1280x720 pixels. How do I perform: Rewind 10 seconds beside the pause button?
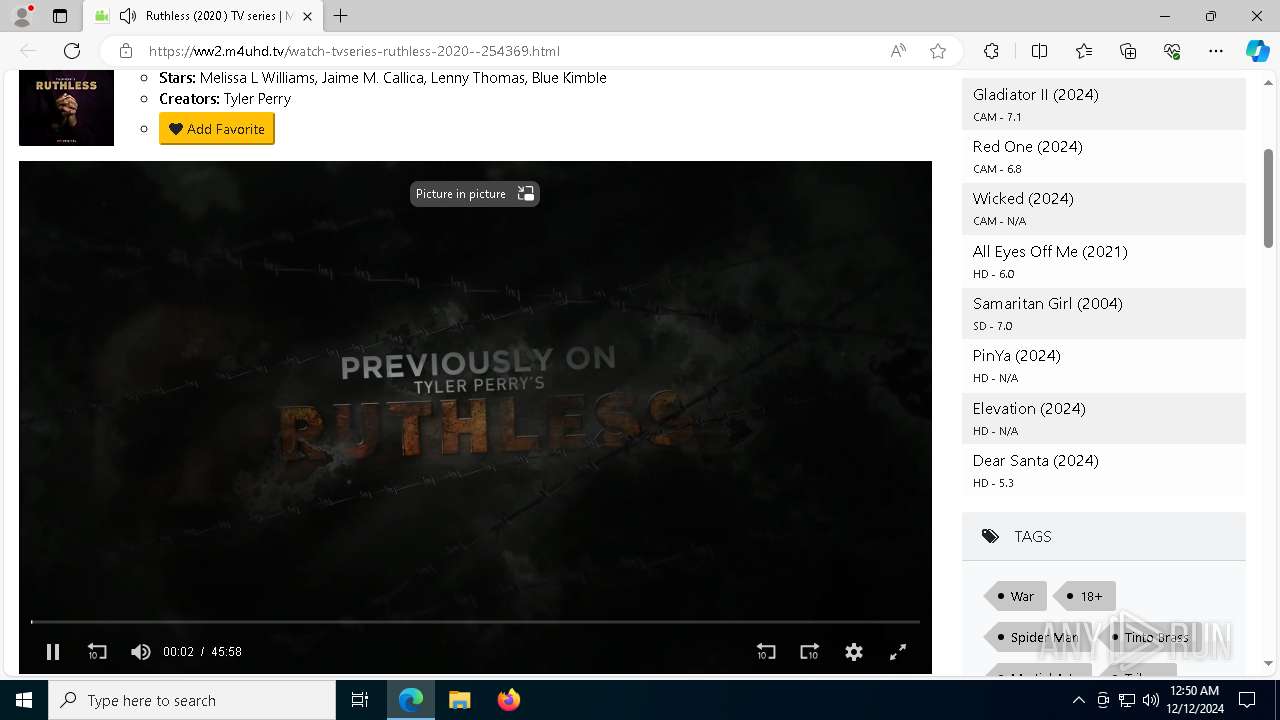pyautogui.click(x=97, y=652)
